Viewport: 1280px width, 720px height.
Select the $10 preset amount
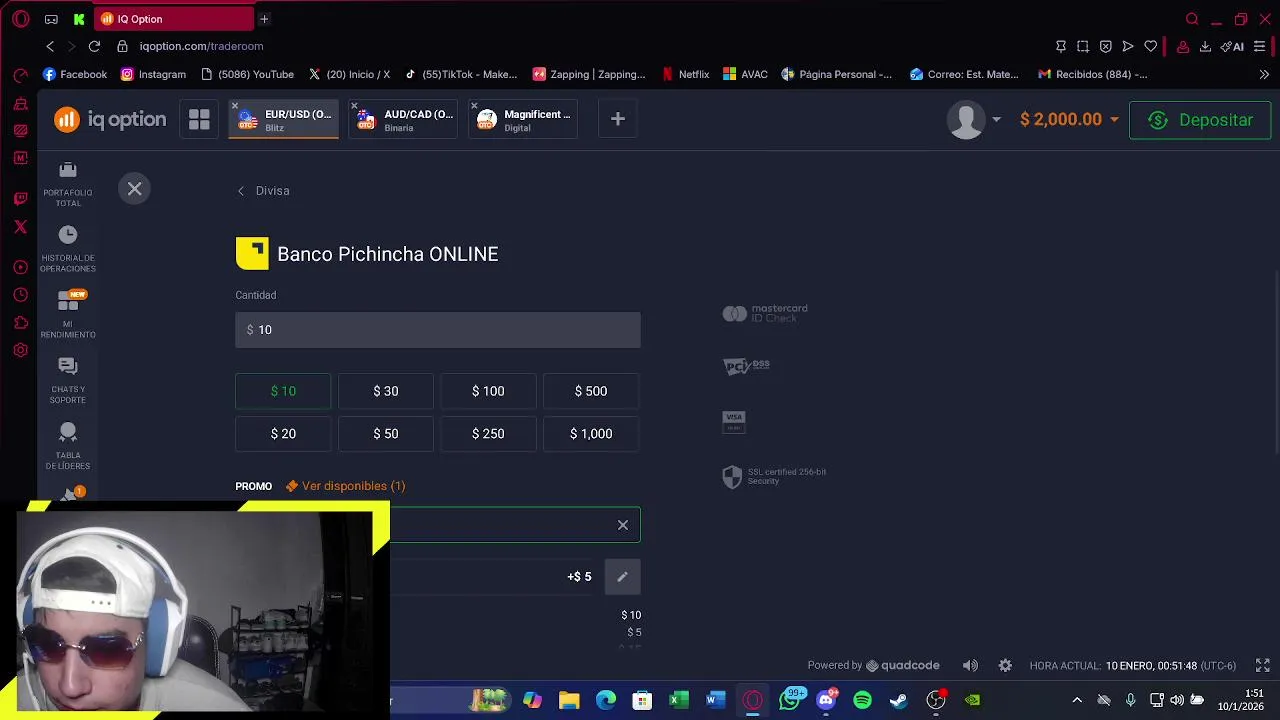[x=283, y=391]
